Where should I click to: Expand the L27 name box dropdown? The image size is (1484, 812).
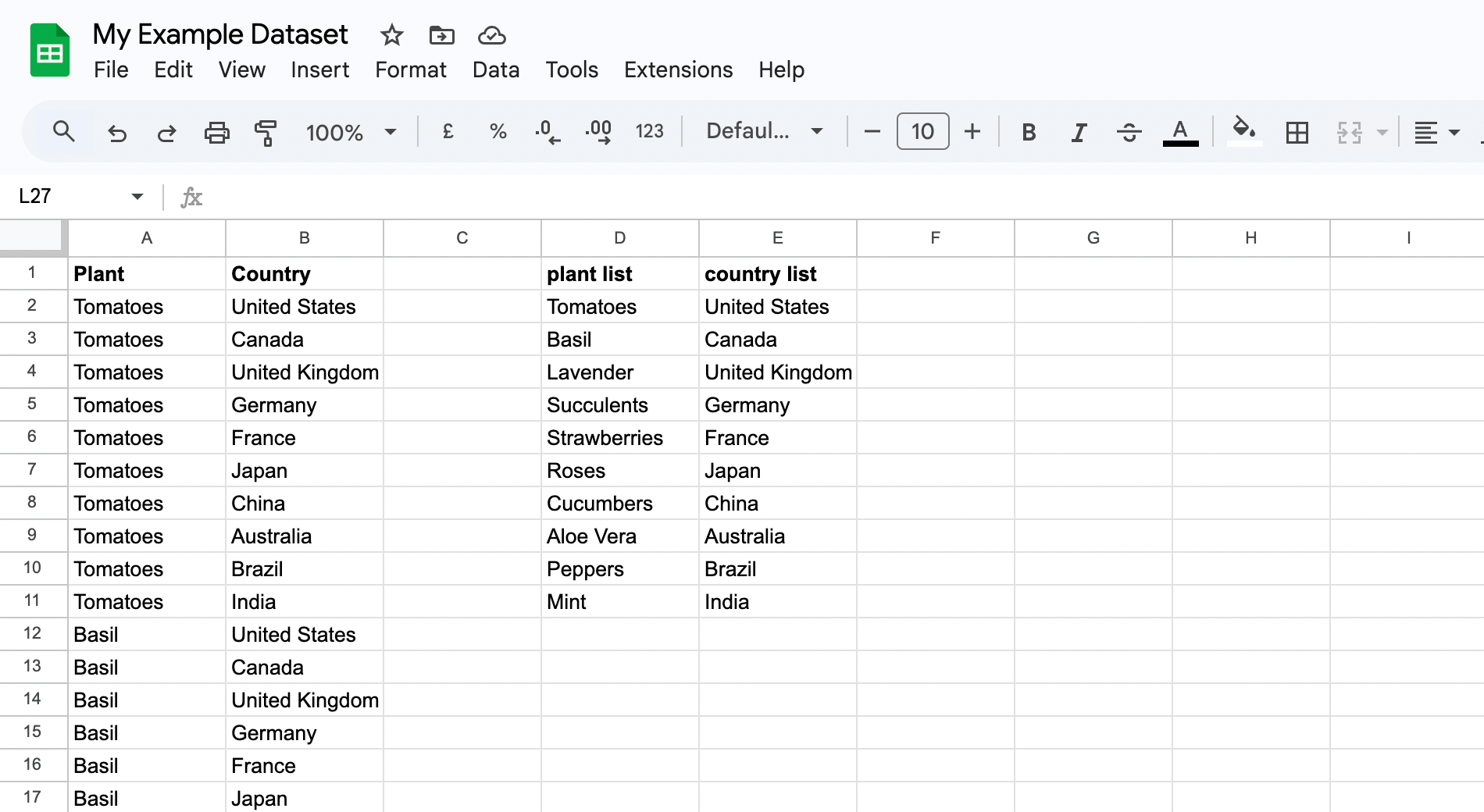coord(137,196)
